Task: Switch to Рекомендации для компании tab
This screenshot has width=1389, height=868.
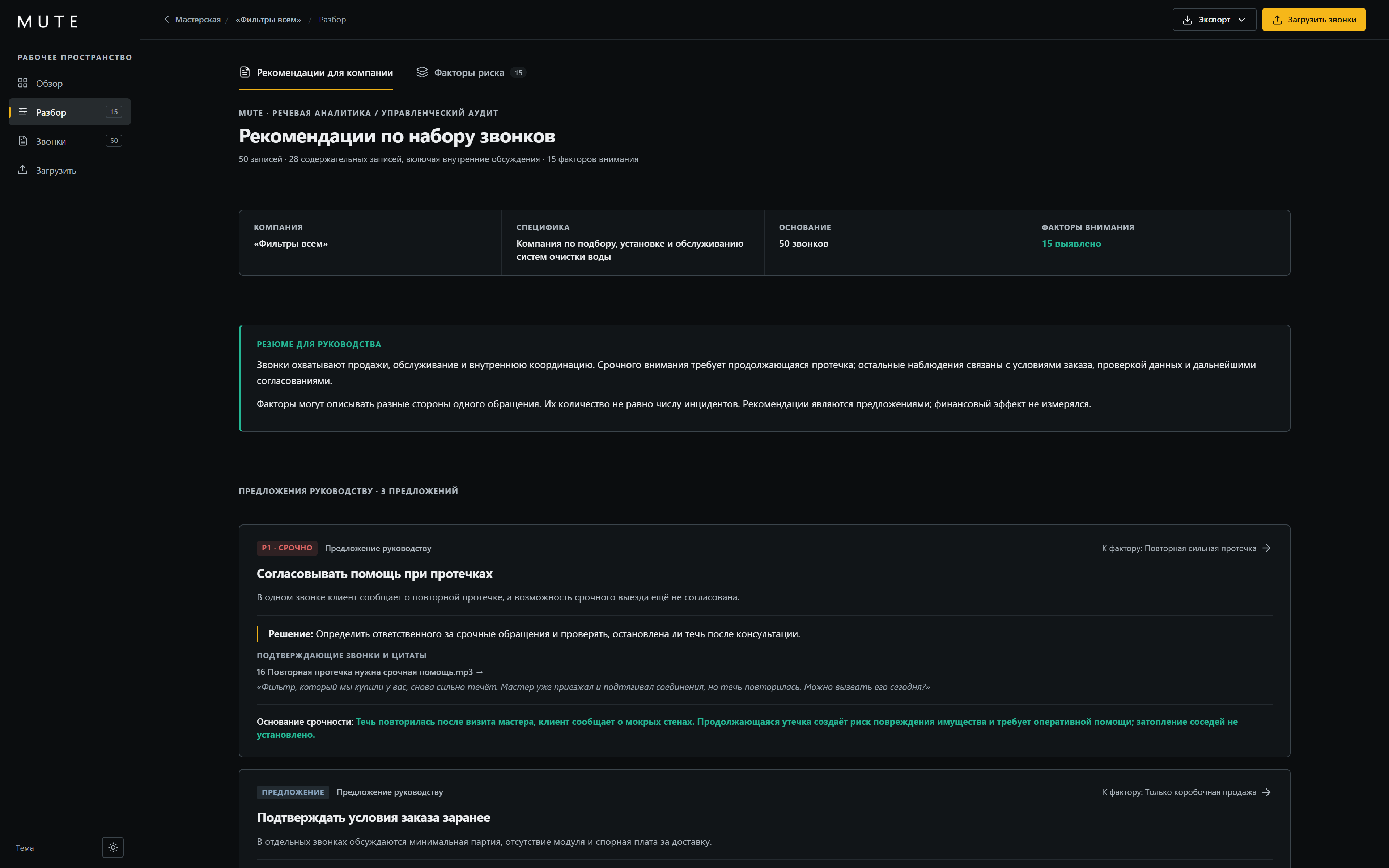Action: pyautogui.click(x=316, y=72)
